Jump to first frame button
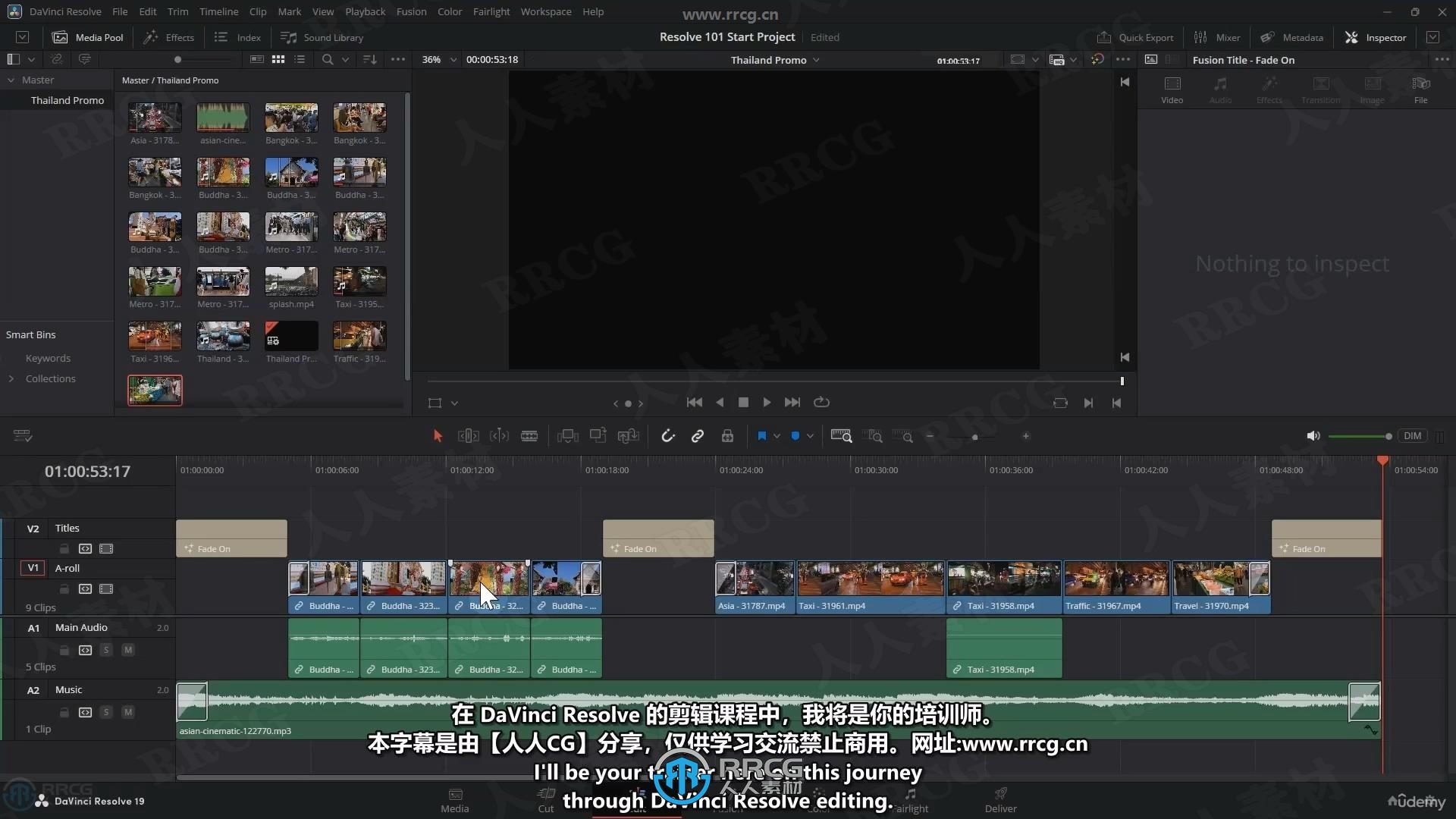This screenshot has width=1456, height=819. 694,403
